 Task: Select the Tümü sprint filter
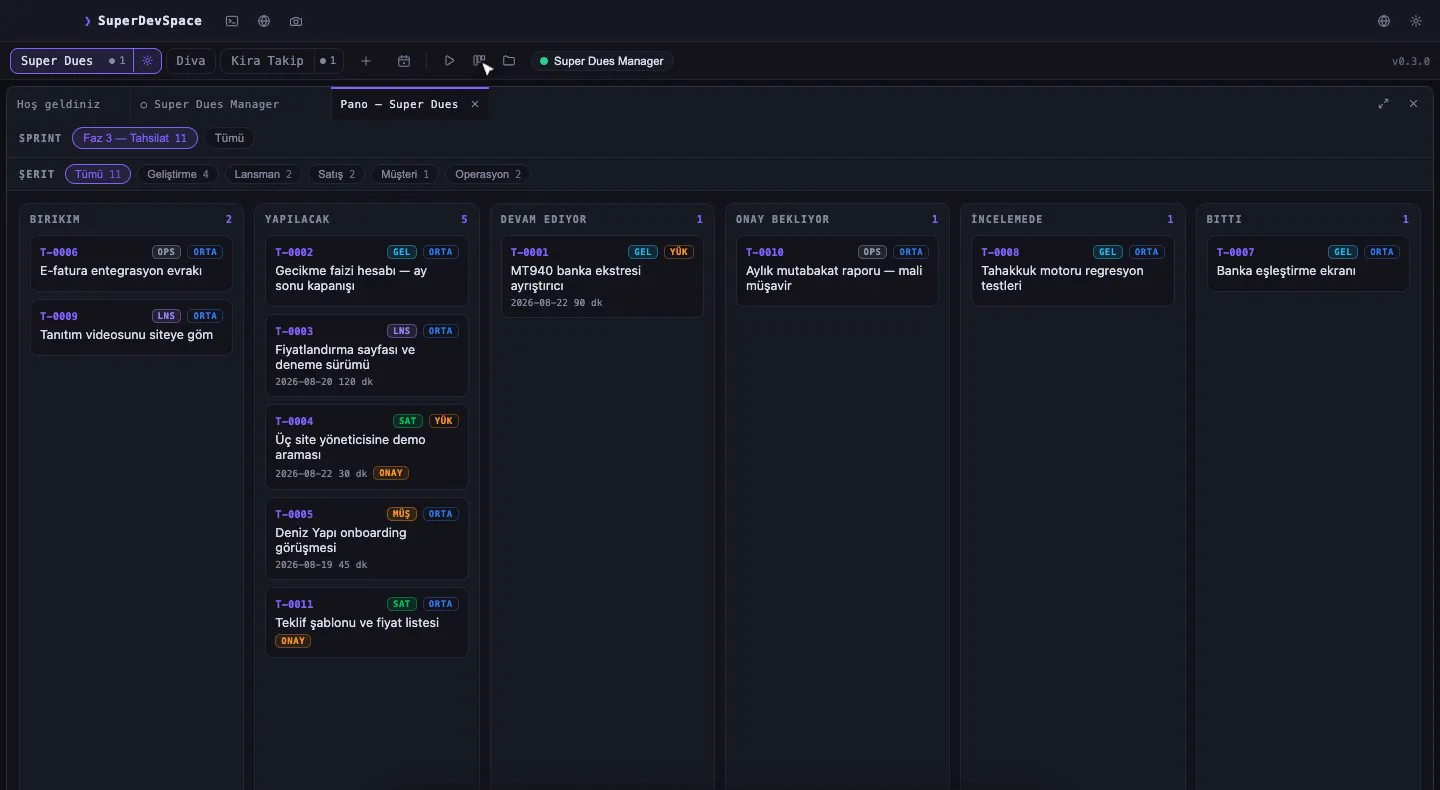click(229, 138)
